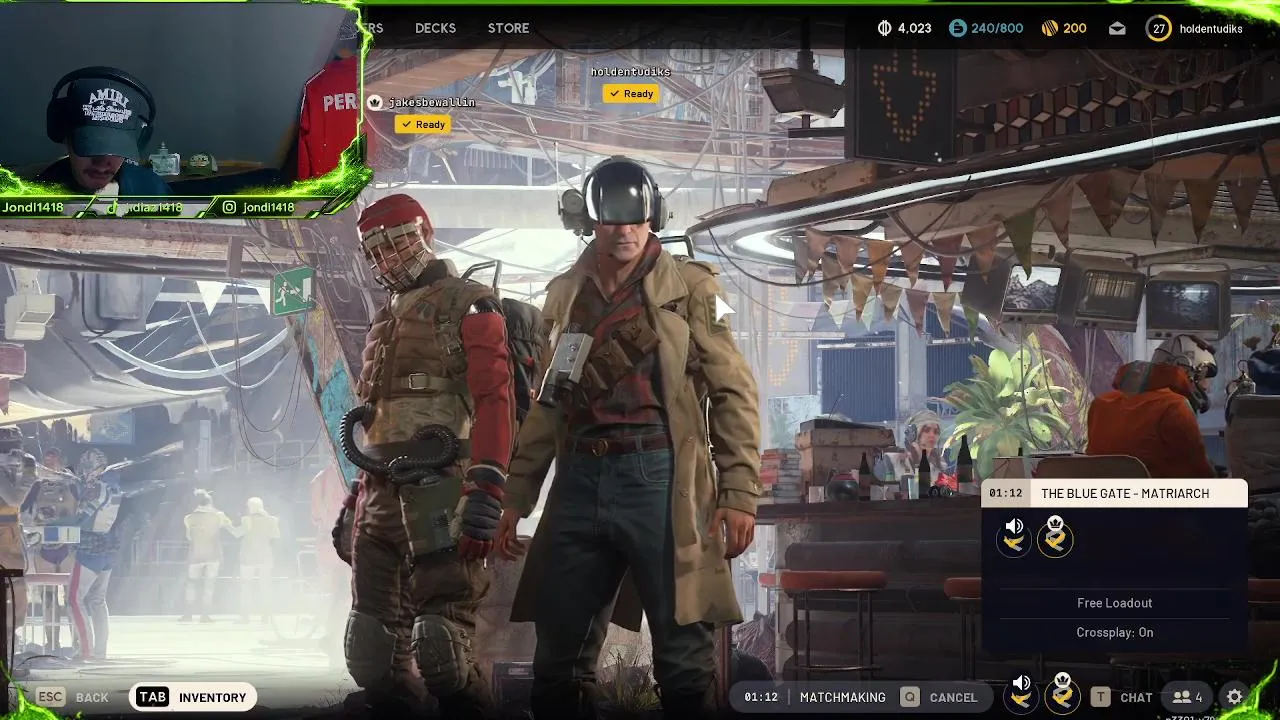Screen dimensions: 1280x720
Task: Click the crown leader avatar in the bottom bar
Action: [1062, 693]
